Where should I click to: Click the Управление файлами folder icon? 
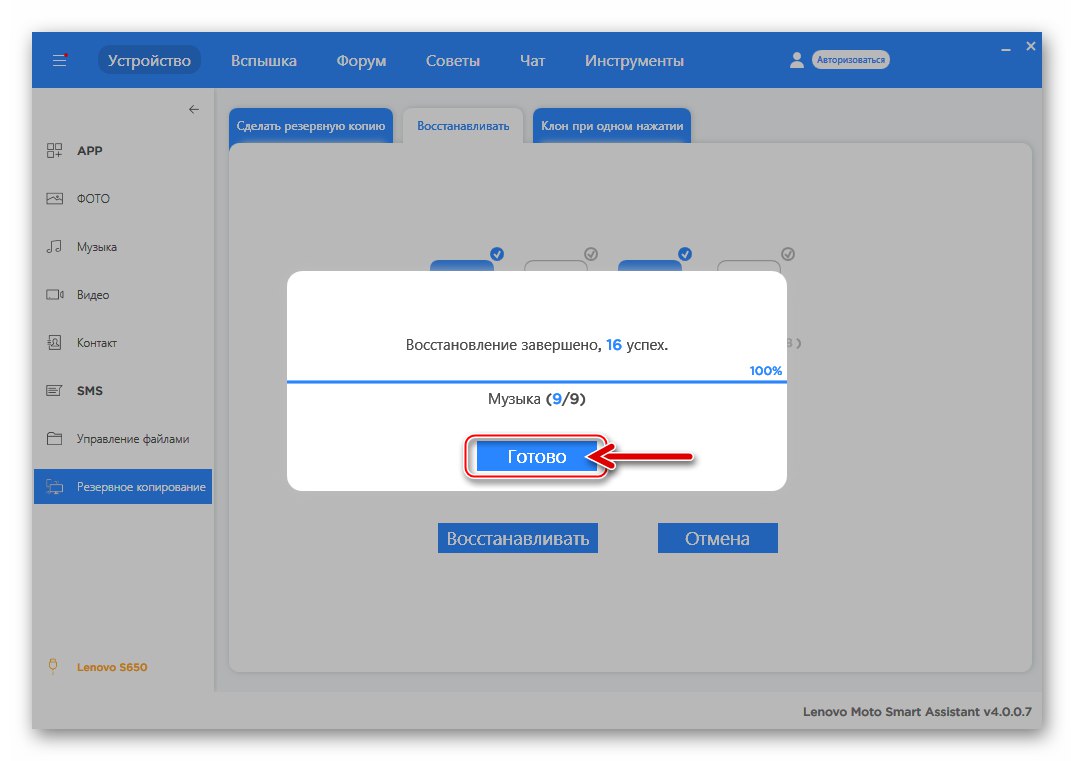point(54,438)
